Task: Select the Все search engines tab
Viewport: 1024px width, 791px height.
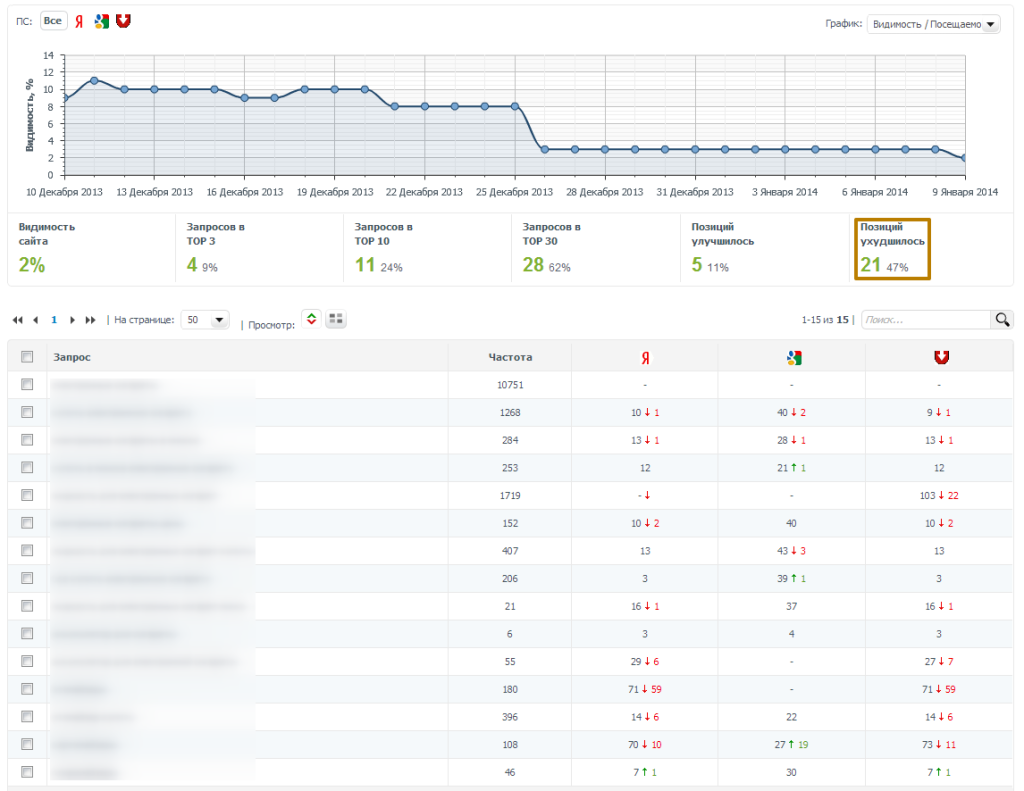Action: [x=53, y=22]
